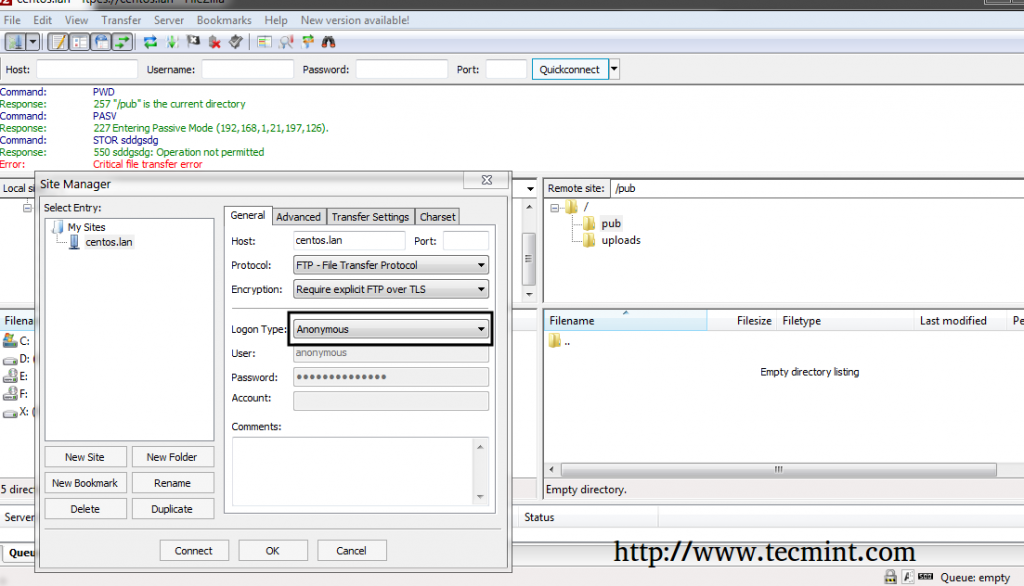Image resolution: width=1024 pixels, height=586 pixels.
Task: Switch to the Advanced tab
Action: pos(298,216)
